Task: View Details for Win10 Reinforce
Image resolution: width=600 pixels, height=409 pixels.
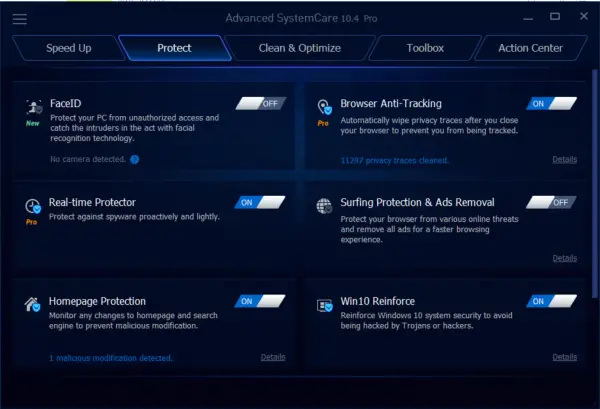Action: point(565,357)
